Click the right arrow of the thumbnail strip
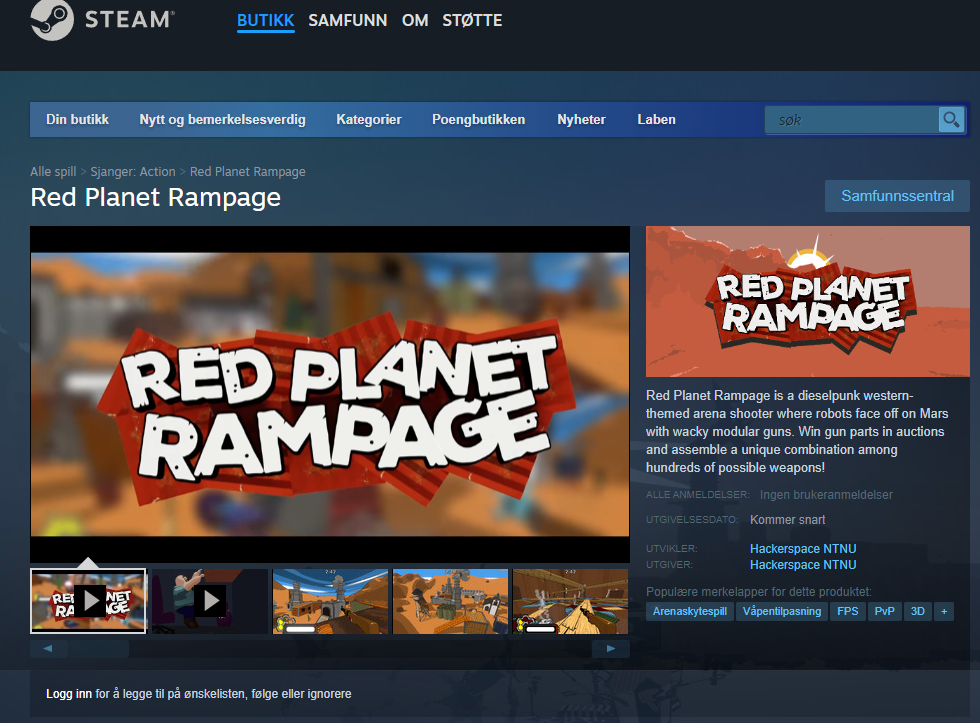Viewport: 980px width, 723px height. point(611,649)
